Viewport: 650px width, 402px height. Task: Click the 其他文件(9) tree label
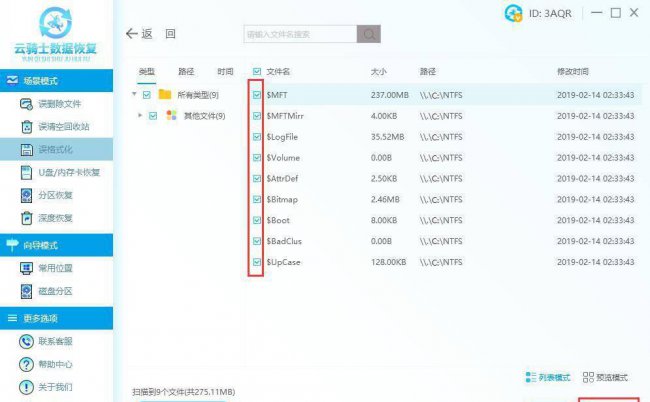(204, 116)
